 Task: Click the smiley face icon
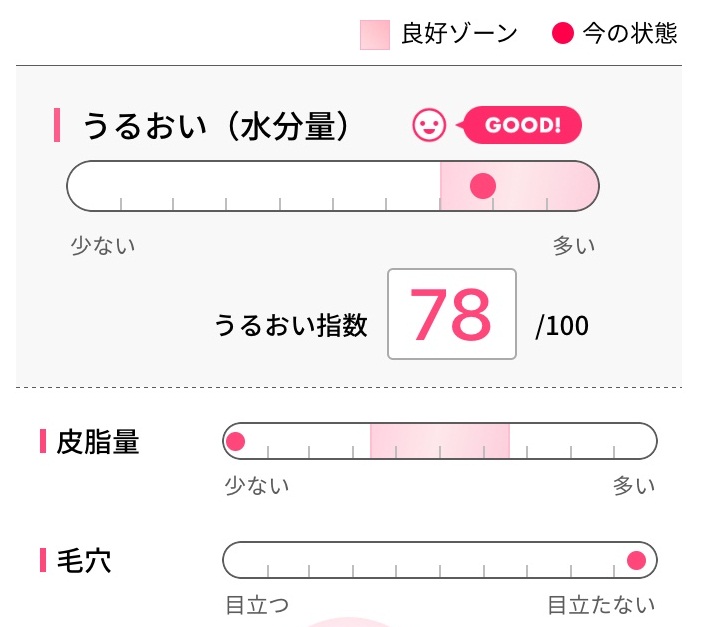[x=429, y=125]
